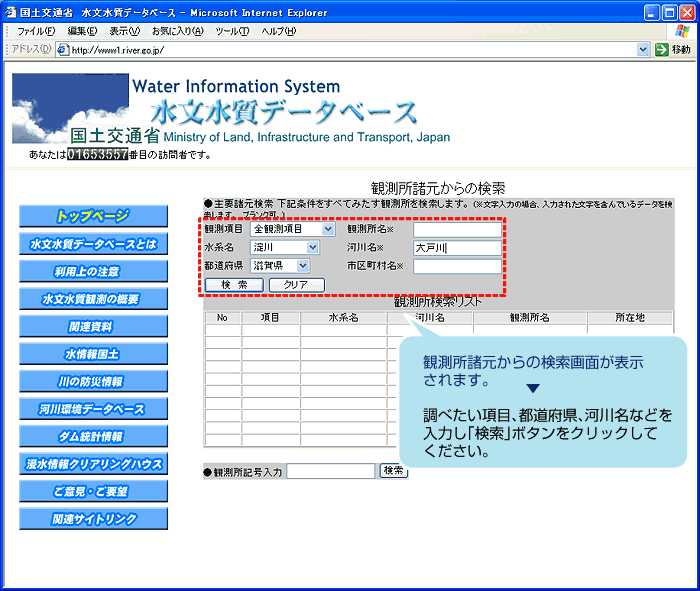Viewport: 700px width, 591px height.
Task: Click the Internet Explorer title bar icon
Action: (10, 11)
